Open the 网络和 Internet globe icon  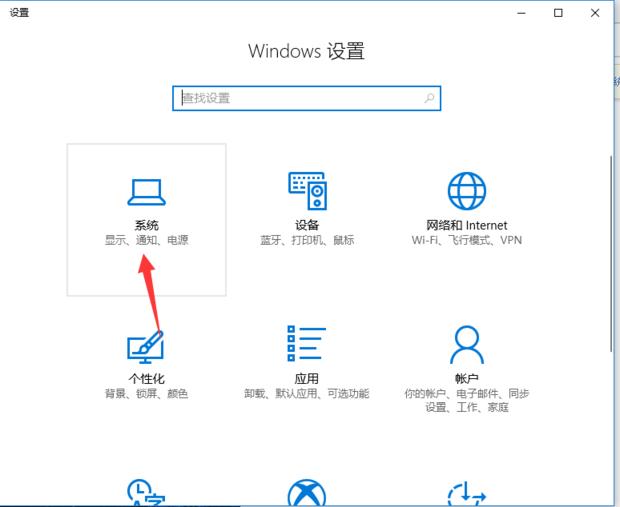[x=467, y=191]
